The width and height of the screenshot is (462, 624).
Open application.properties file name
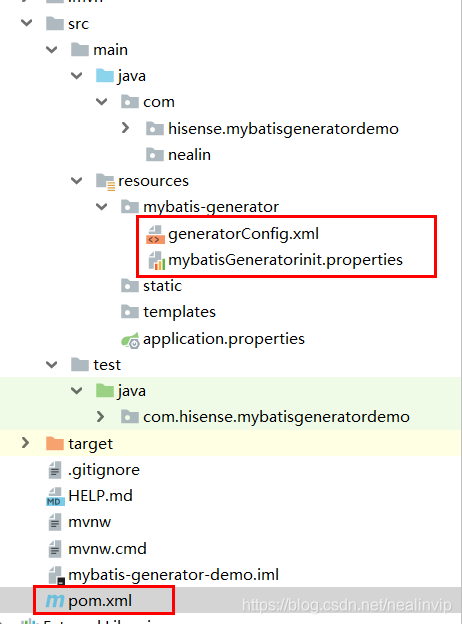pyautogui.click(x=224, y=339)
